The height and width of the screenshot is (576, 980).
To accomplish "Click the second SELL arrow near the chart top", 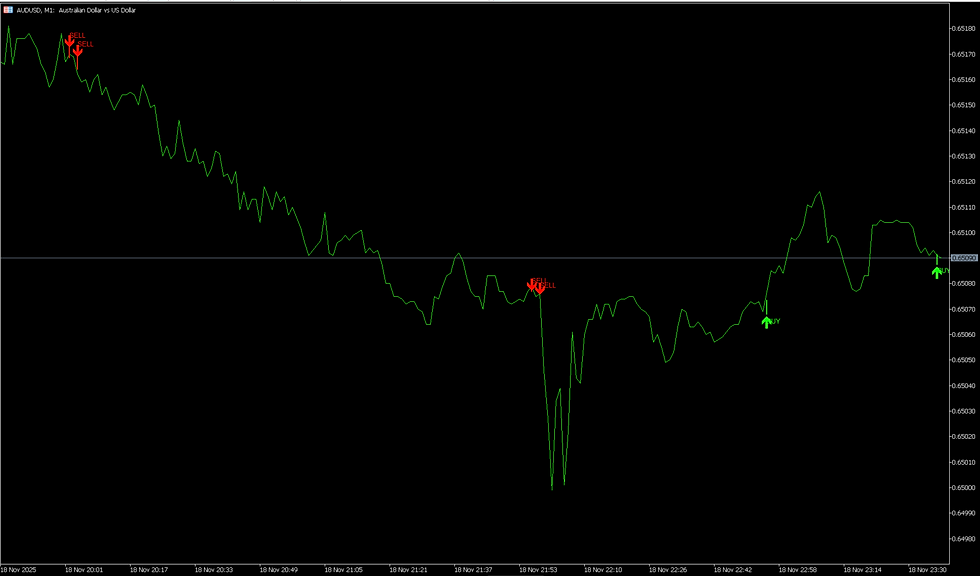I will pos(80,52).
